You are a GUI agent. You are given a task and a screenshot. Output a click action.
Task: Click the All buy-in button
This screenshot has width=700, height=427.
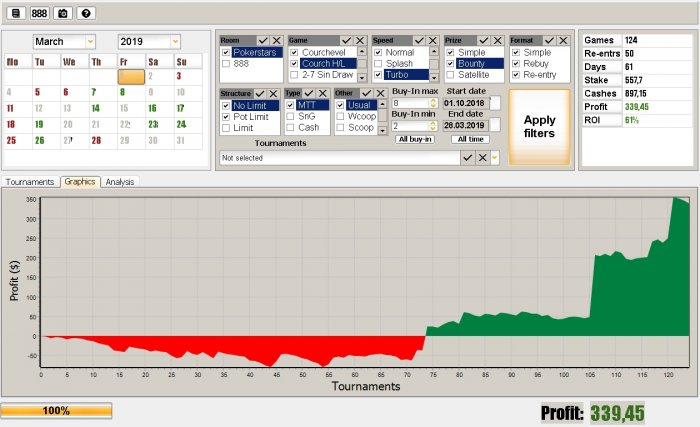[415, 139]
